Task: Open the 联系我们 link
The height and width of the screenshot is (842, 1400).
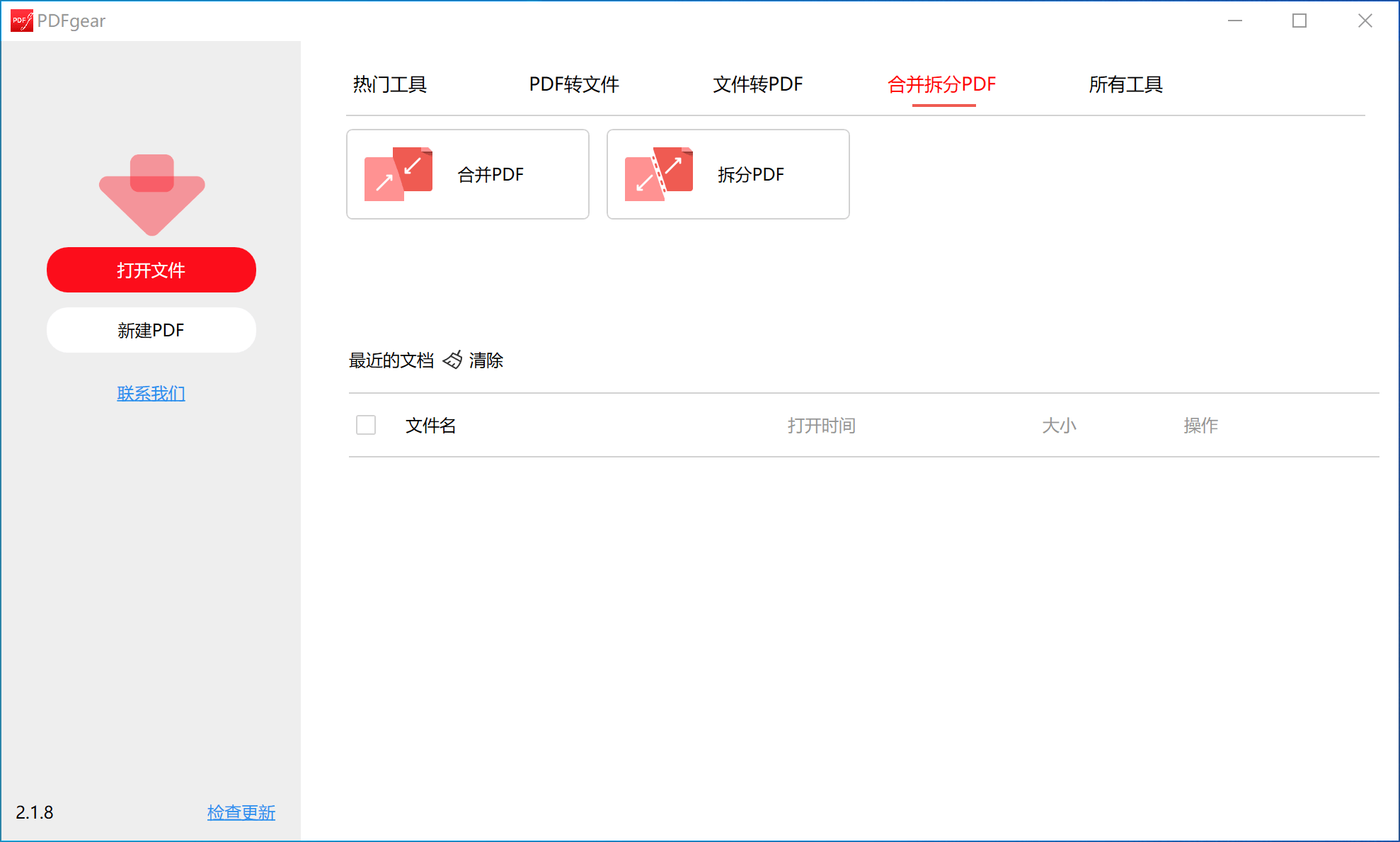Action: click(151, 393)
